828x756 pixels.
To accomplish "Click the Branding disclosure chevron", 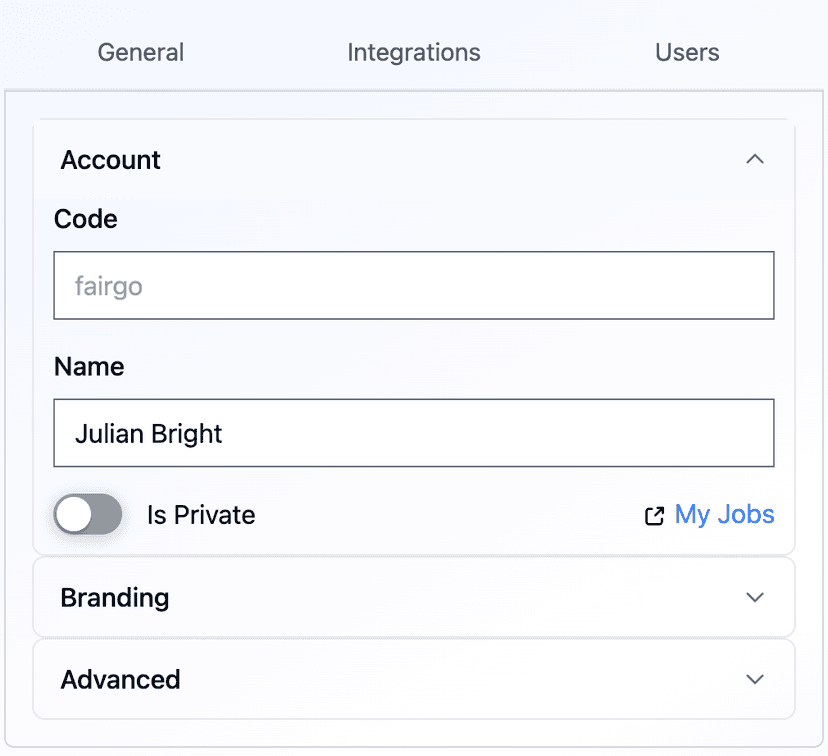I will [756, 597].
